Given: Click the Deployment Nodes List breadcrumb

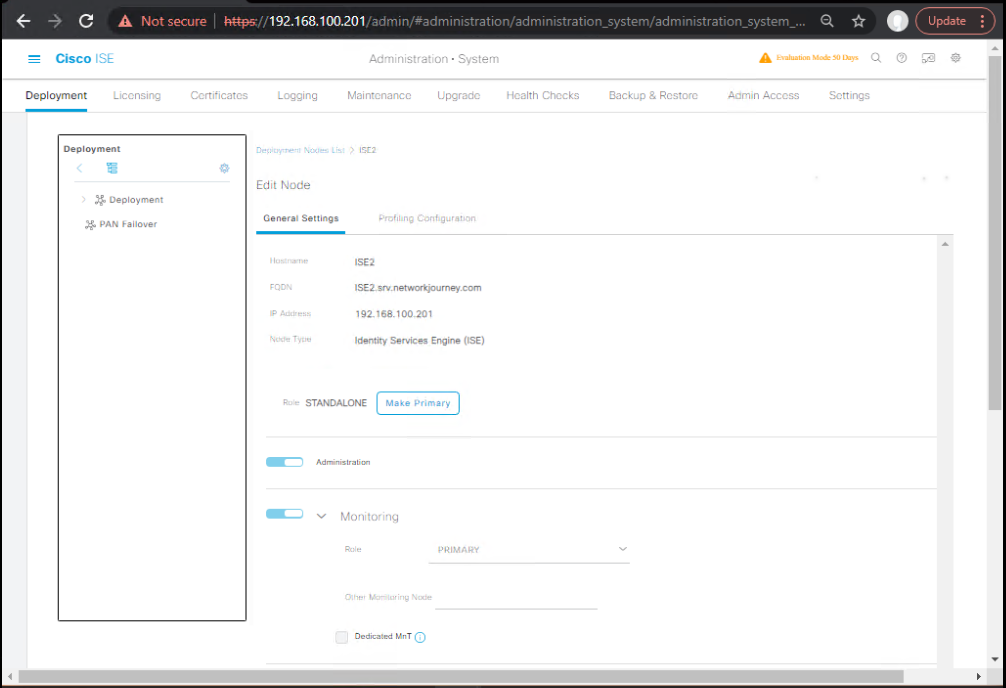Looking at the screenshot, I should [300, 150].
